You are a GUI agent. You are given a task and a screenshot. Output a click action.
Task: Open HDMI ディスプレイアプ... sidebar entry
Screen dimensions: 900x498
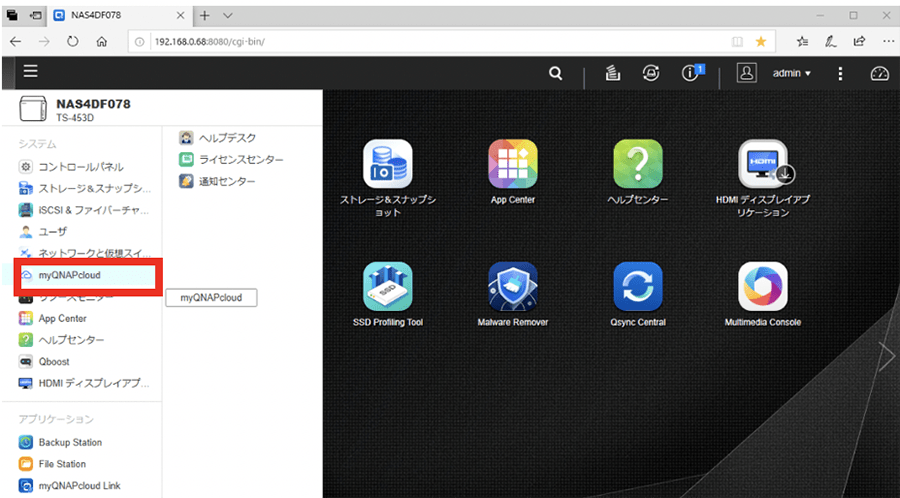[x=84, y=383]
